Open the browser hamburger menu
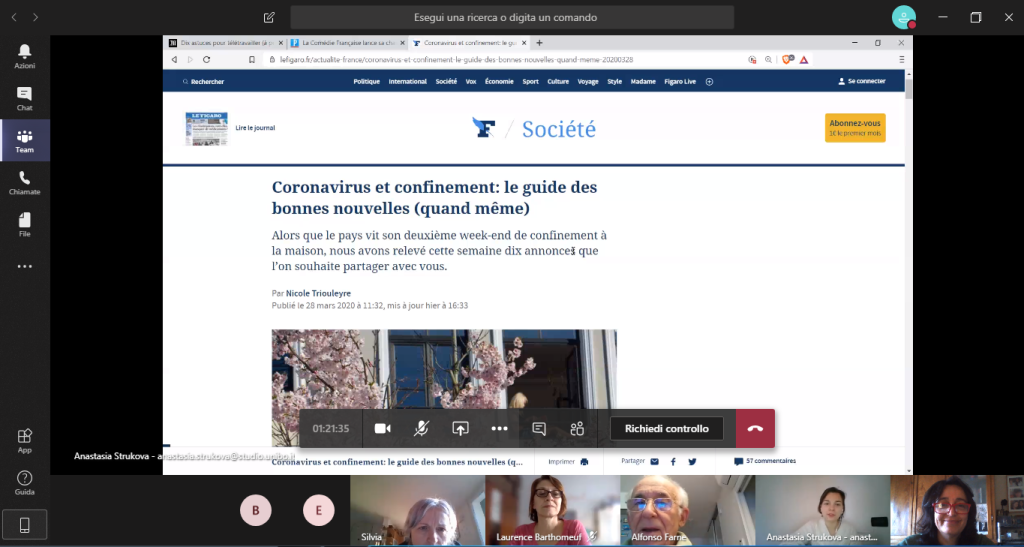1024x547 pixels. [901, 59]
